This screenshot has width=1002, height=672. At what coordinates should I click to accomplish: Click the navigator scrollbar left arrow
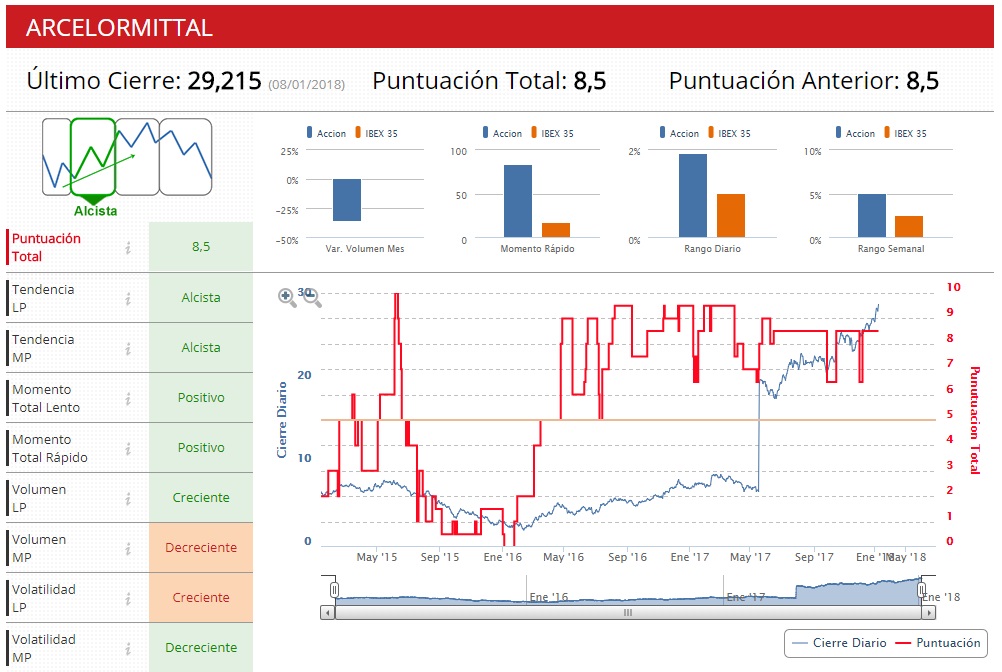328,613
